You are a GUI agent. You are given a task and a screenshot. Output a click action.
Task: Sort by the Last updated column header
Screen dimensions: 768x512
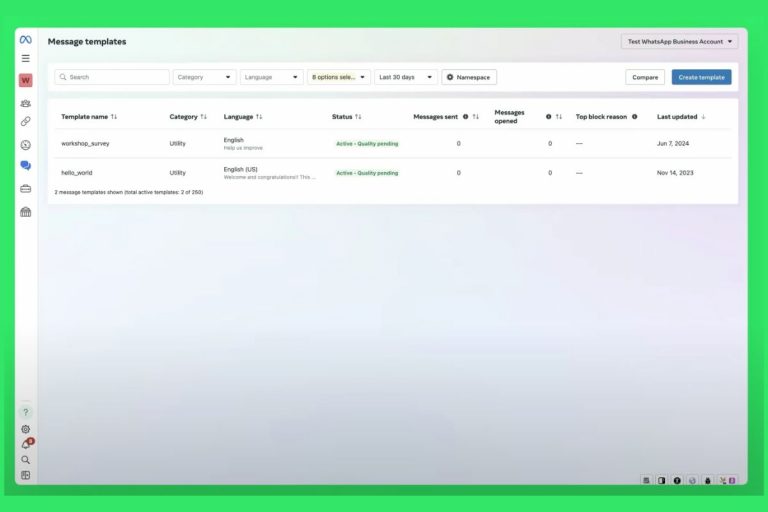pos(680,117)
